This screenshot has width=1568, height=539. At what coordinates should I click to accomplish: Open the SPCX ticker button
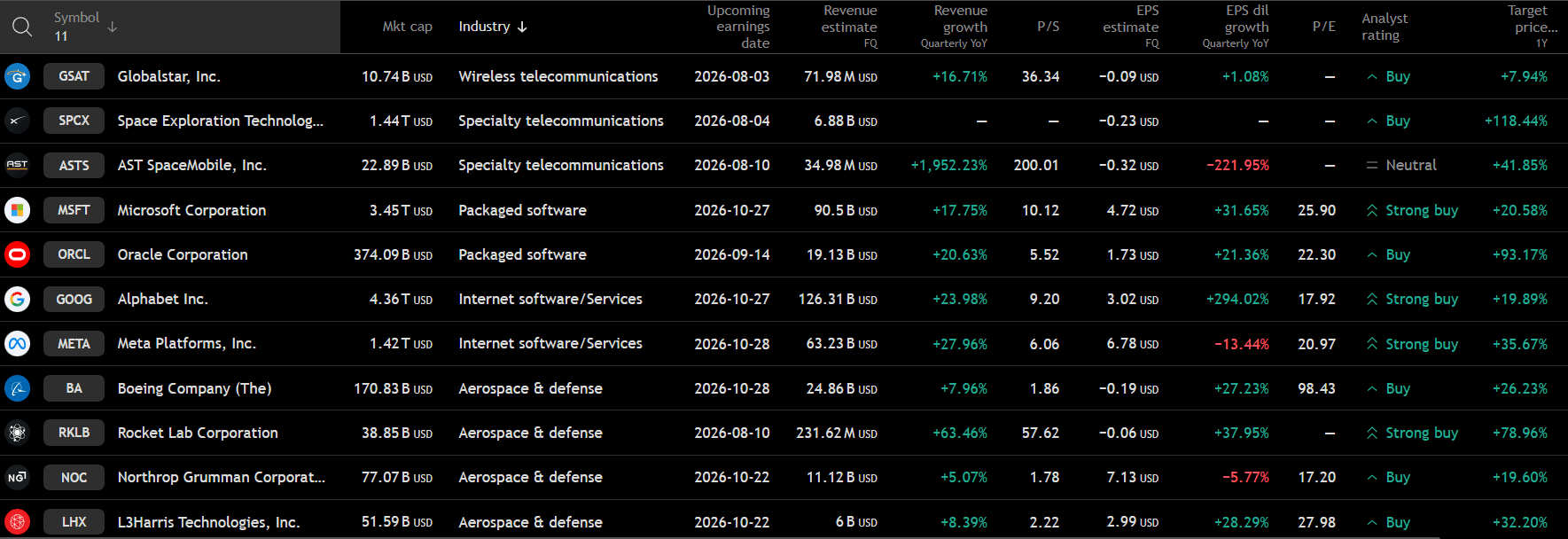74,121
